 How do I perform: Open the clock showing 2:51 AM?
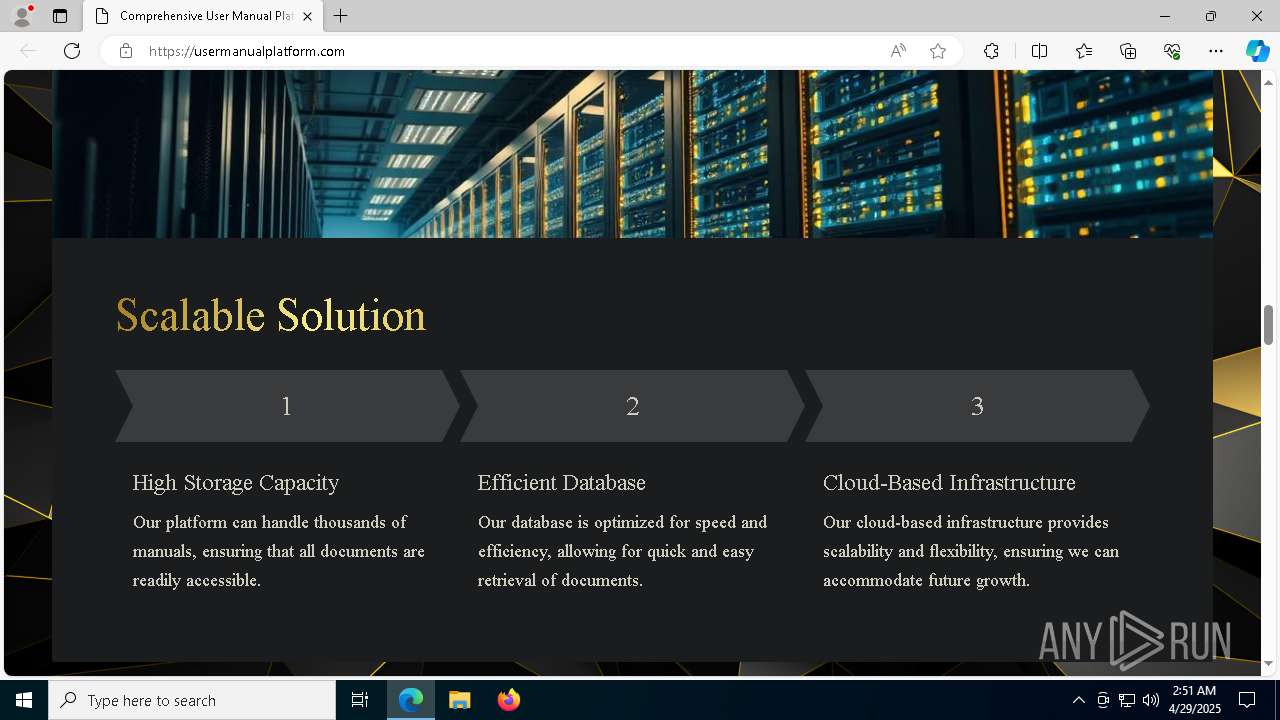(x=1194, y=700)
